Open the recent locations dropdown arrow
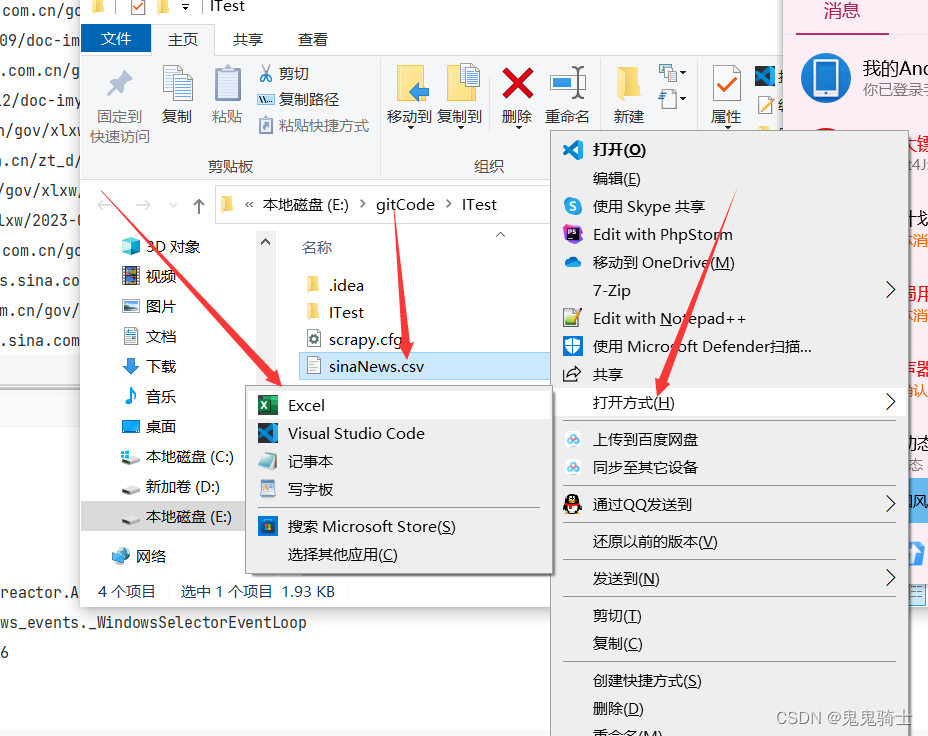 (173, 205)
